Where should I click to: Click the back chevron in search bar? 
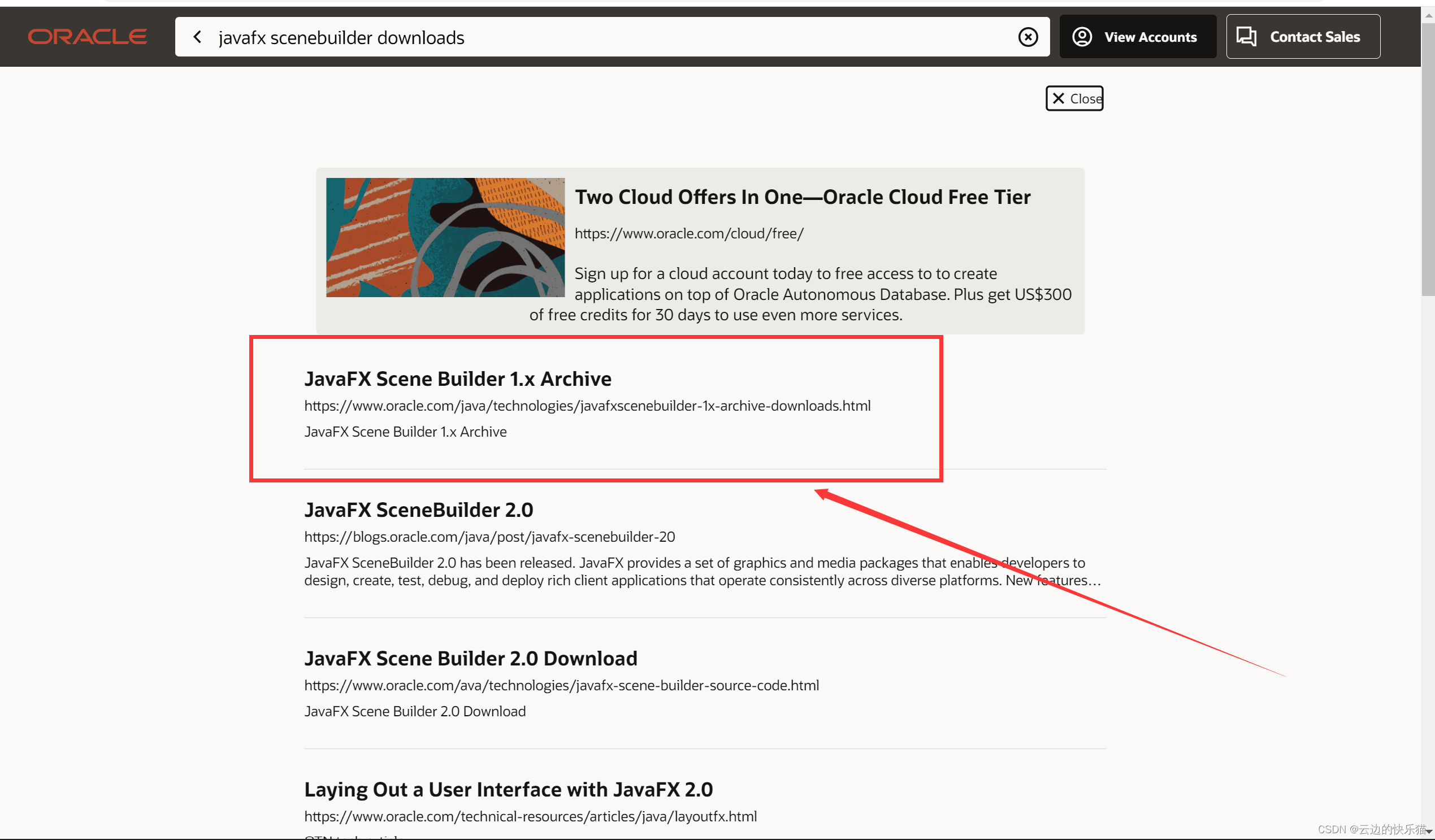tap(198, 37)
